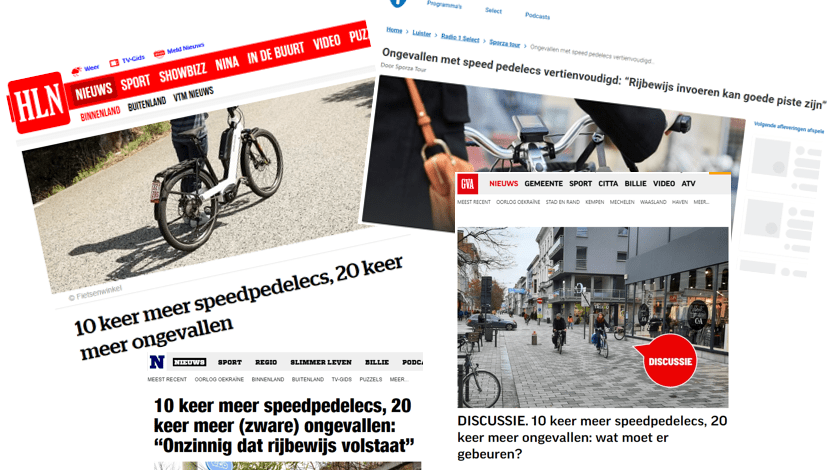Click the Nieuwsblad N logo
The height and width of the screenshot is (470, 830).
click(157, 362)
